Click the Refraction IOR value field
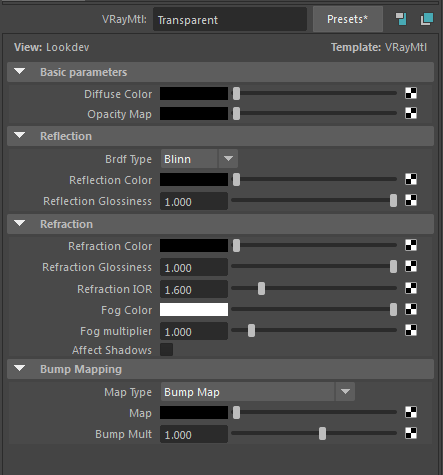443x475 pixels. [x=194, y=289]
